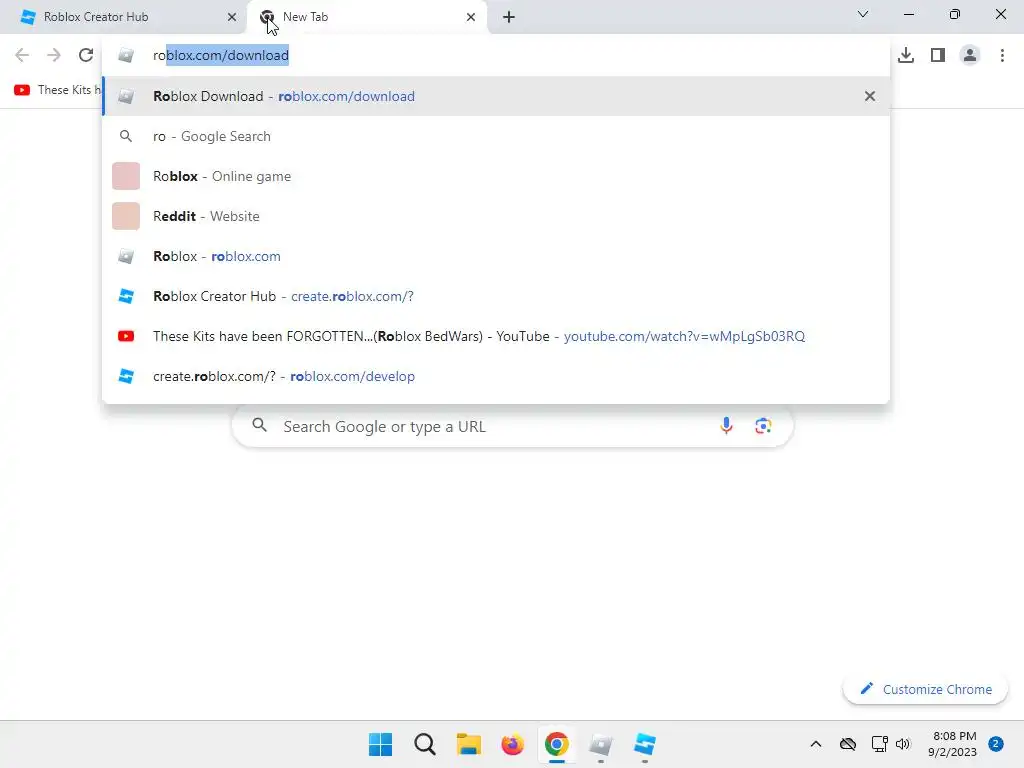Open Windows taskbar search

tap(424, 744)
